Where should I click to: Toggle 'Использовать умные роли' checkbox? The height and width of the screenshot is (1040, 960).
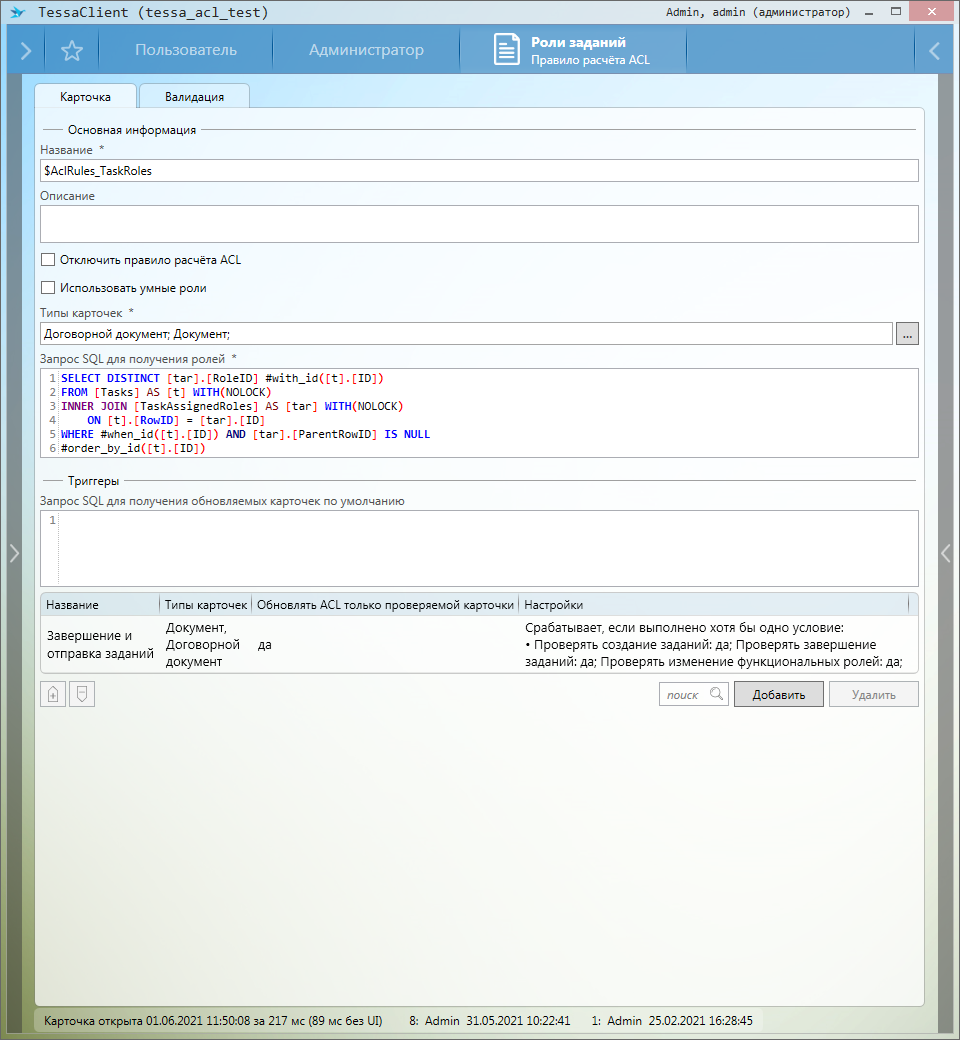(x=48, y=288)
